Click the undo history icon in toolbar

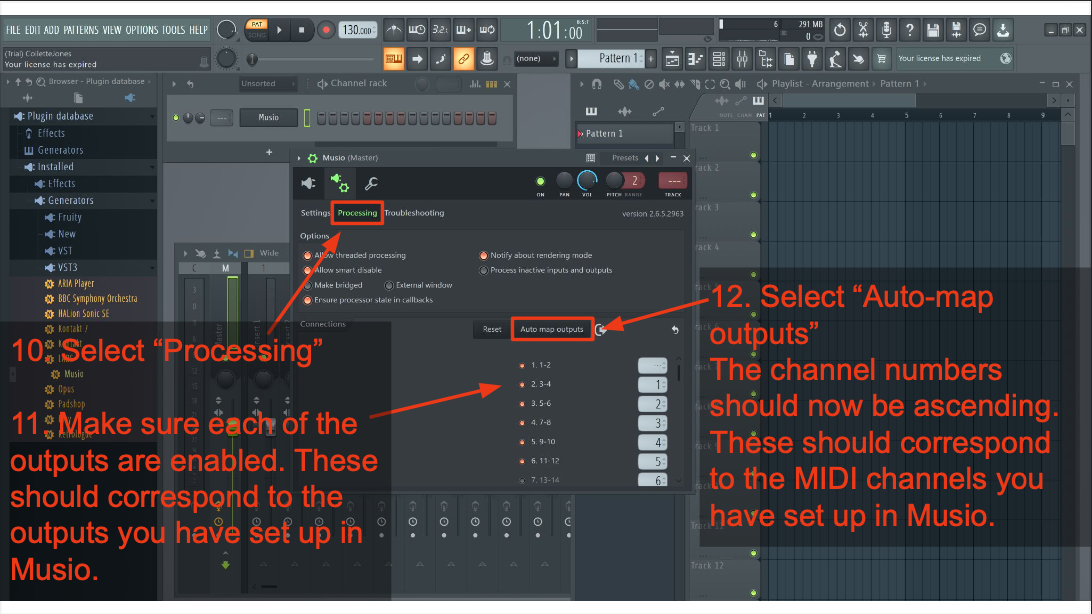click(x=840, y=30)
